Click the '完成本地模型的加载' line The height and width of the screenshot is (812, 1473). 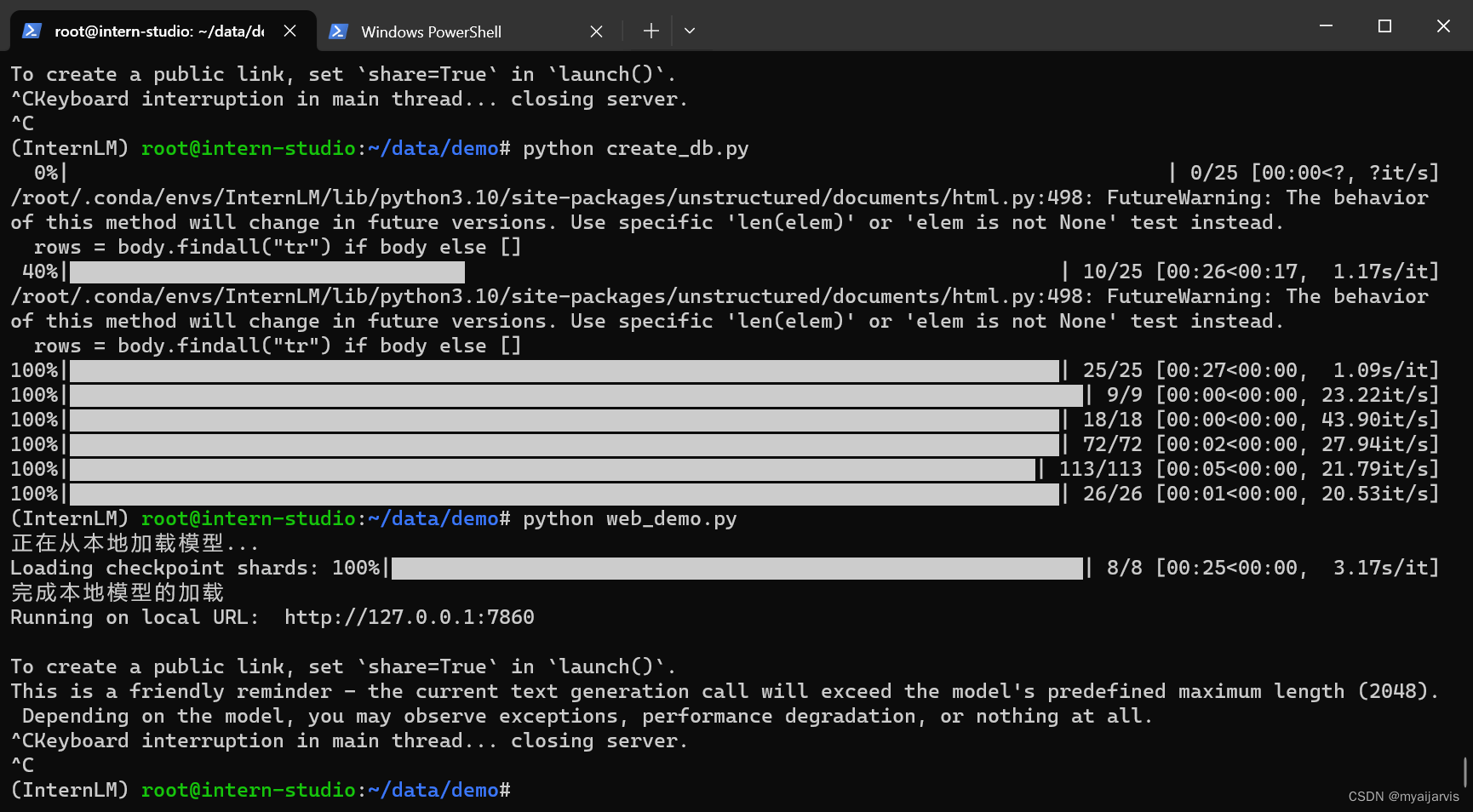click(117, 592)
